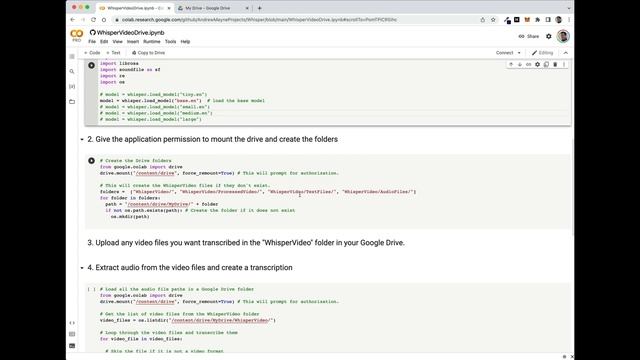Open a new browser tab
This screenshot has height=360, width=640.
pyautogui.click(x=260, y=8)
